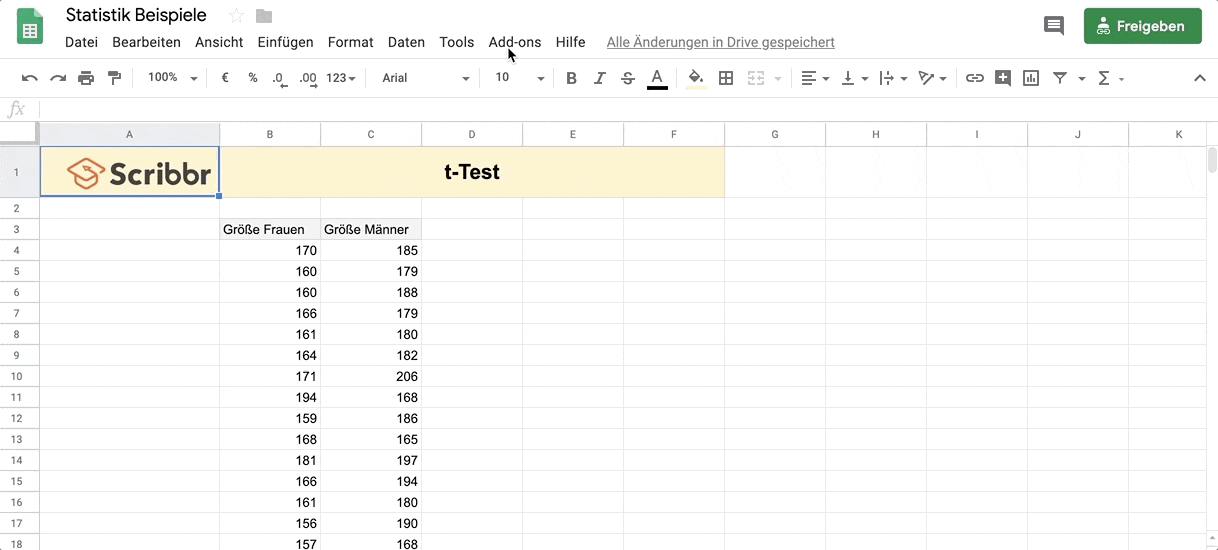Click the undo arrow icon
The width and height of the screenshot is (1218, 550).
pyautogui.click(x=30, y=78)
